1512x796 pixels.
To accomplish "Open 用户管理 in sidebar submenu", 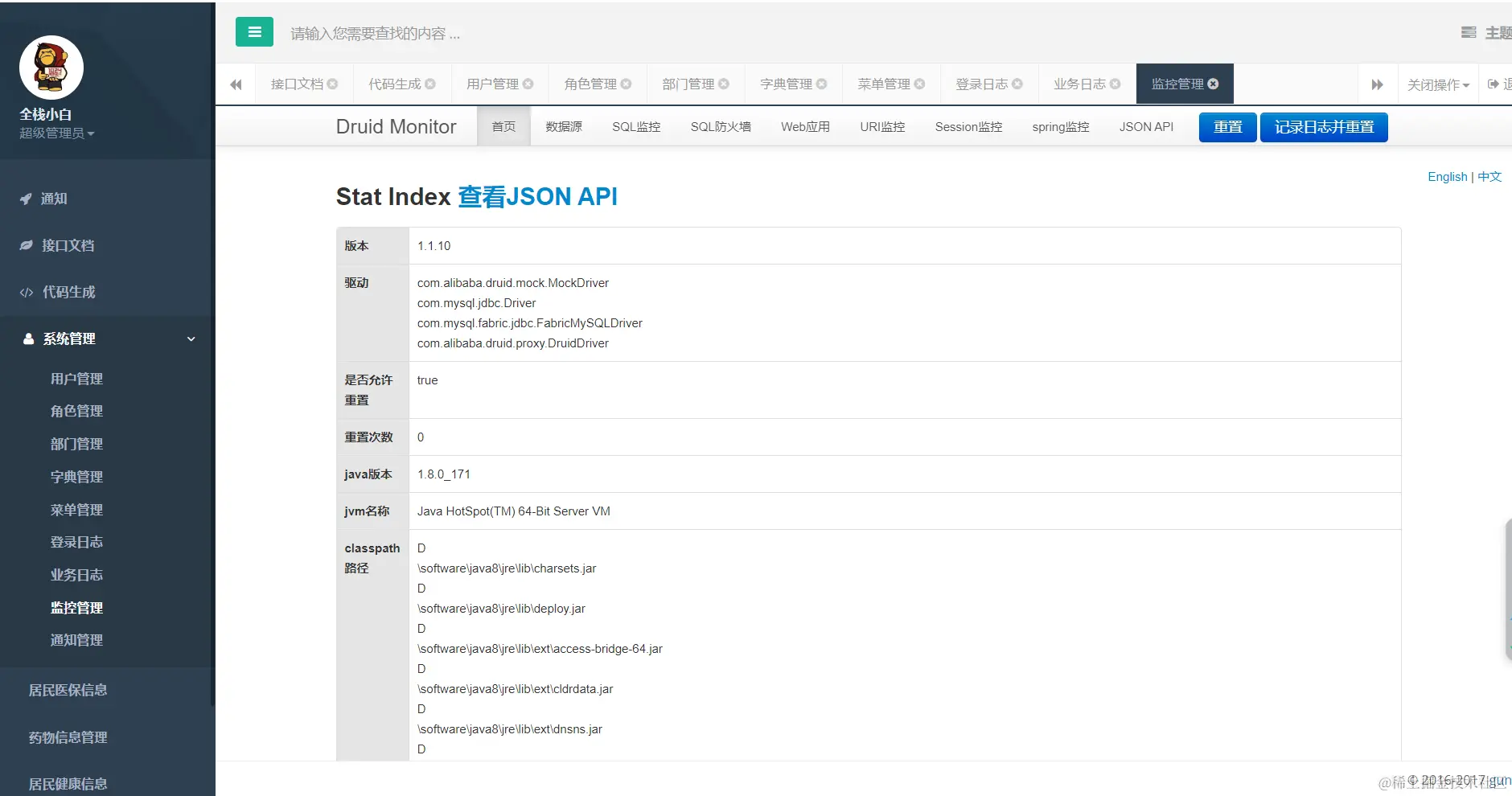I will coord(76,379).
